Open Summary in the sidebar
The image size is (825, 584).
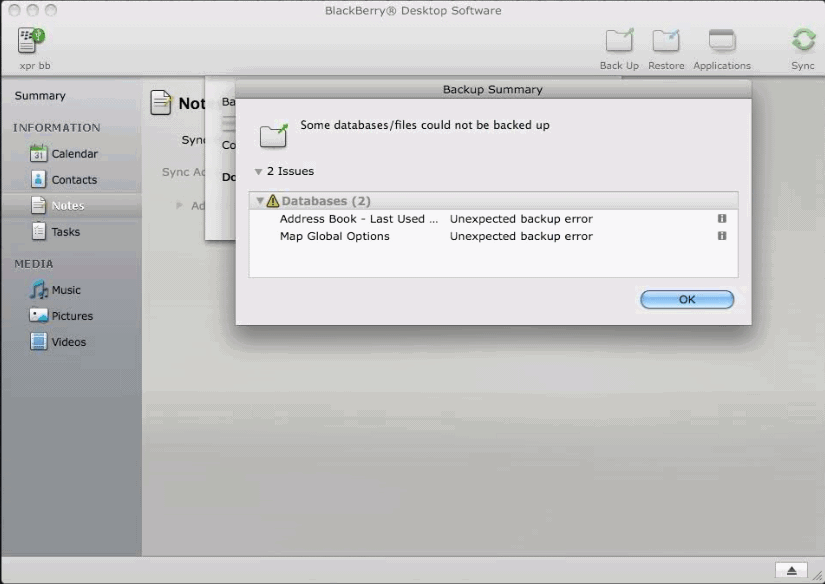40,96
